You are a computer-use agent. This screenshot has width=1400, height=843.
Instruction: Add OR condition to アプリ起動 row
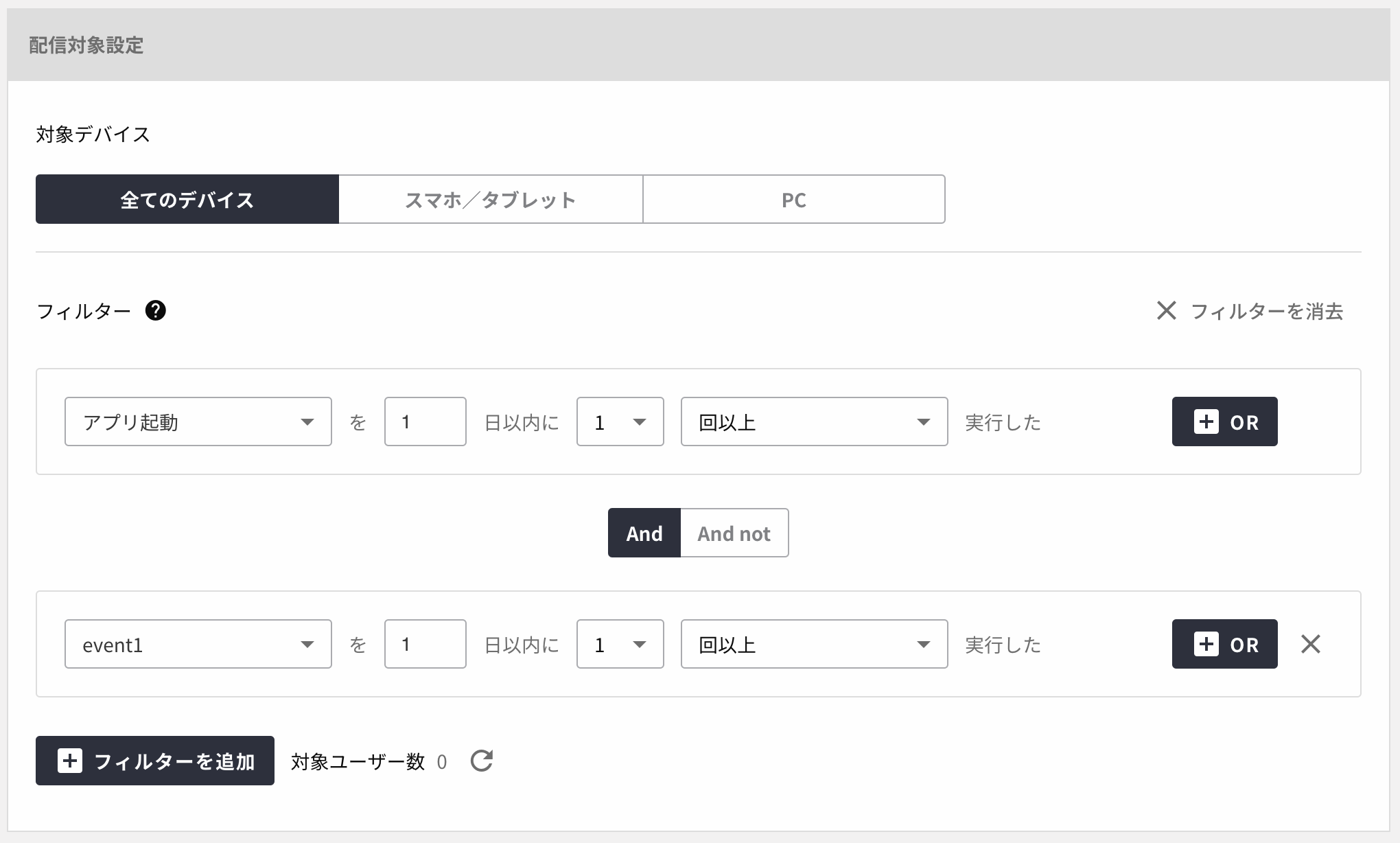coord(1225,421)
